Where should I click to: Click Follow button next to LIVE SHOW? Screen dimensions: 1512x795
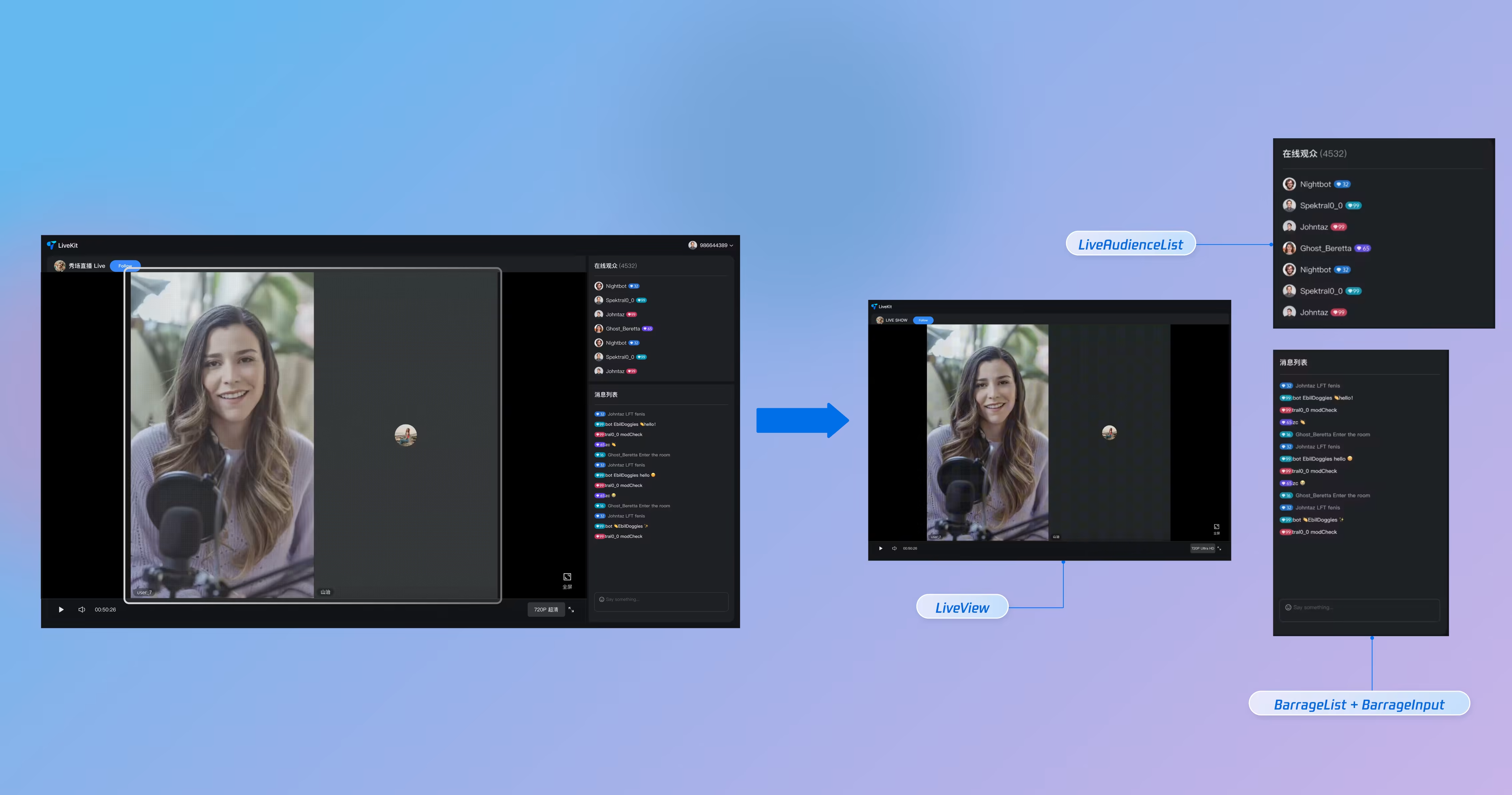pyautogui.click(x=923, y=320)
